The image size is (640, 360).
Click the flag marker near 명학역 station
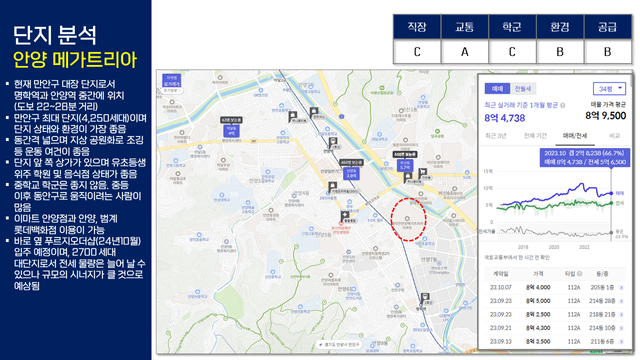[425, 298]
